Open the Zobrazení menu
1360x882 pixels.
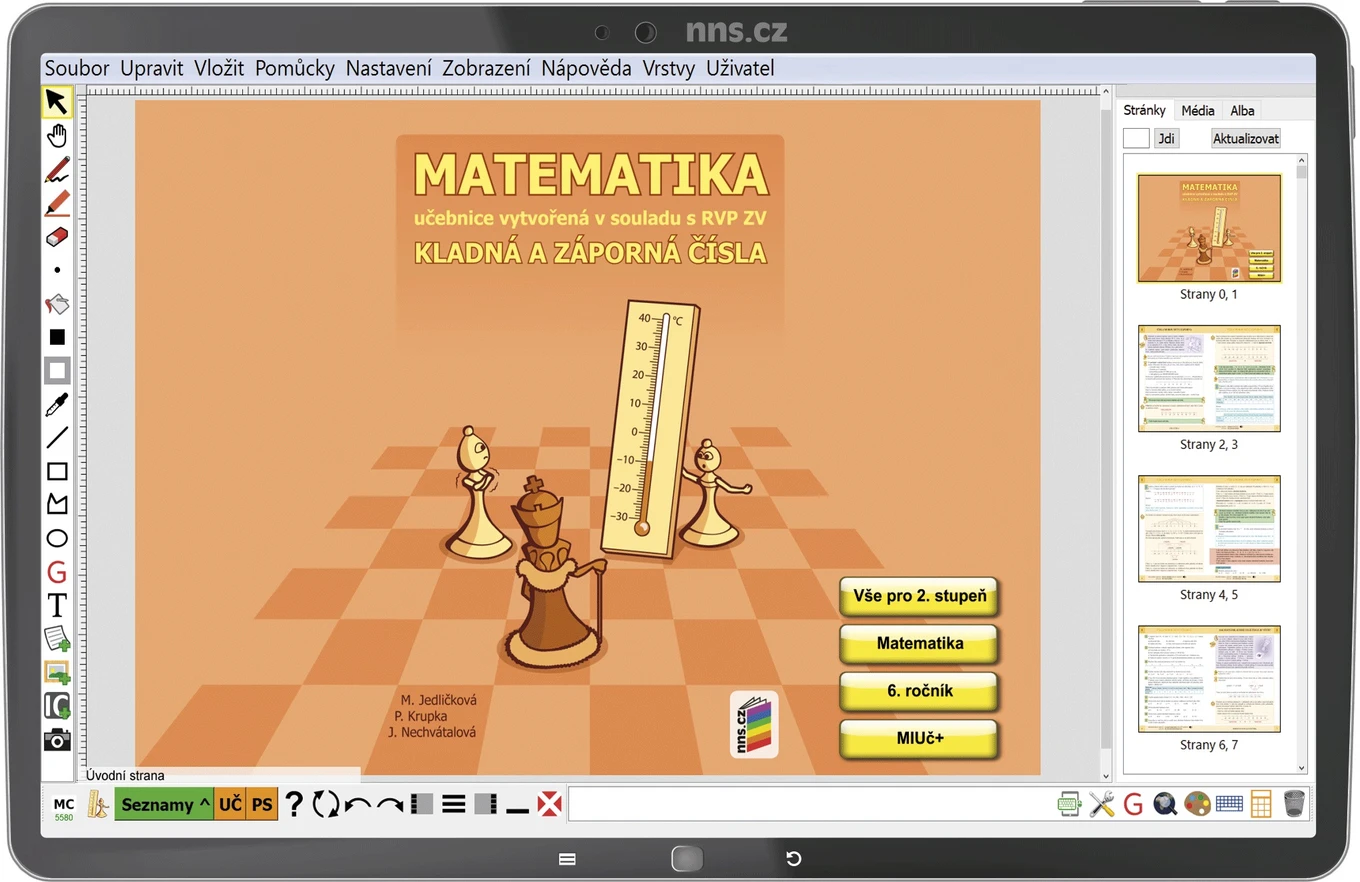tap(486, 68)
